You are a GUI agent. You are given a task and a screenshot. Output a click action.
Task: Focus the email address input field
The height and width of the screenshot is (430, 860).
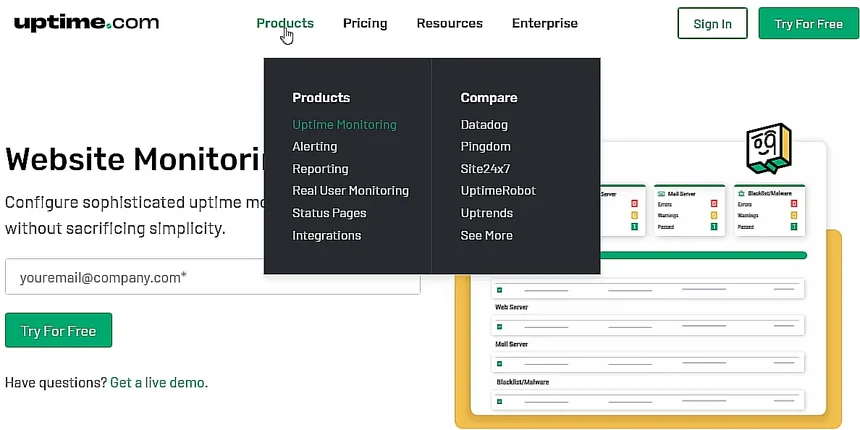coord(213,278)
